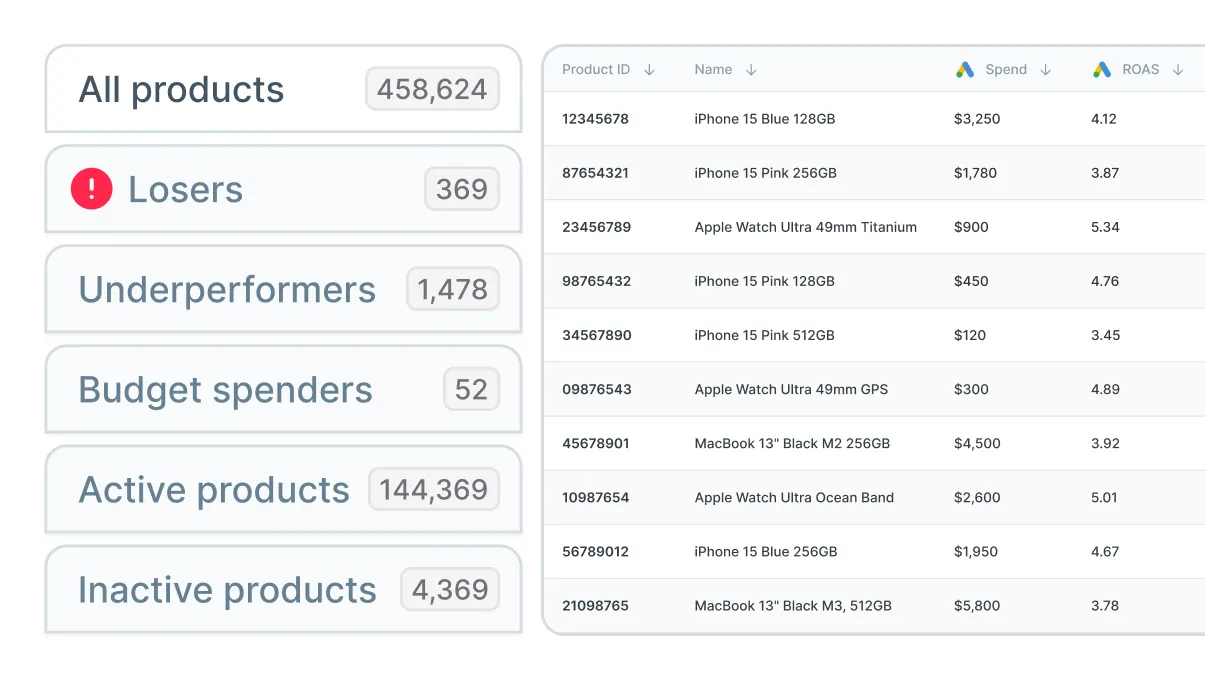
Task: Select the All products filter
Action: tap(284, 89)
